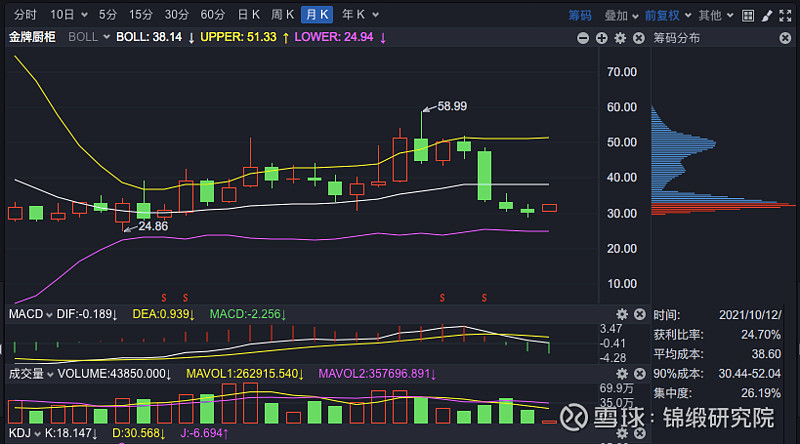Open the 其他 options dropdown
Image resolution: width=800 pixels, height=444 pixels.
[x=714, y=15]
